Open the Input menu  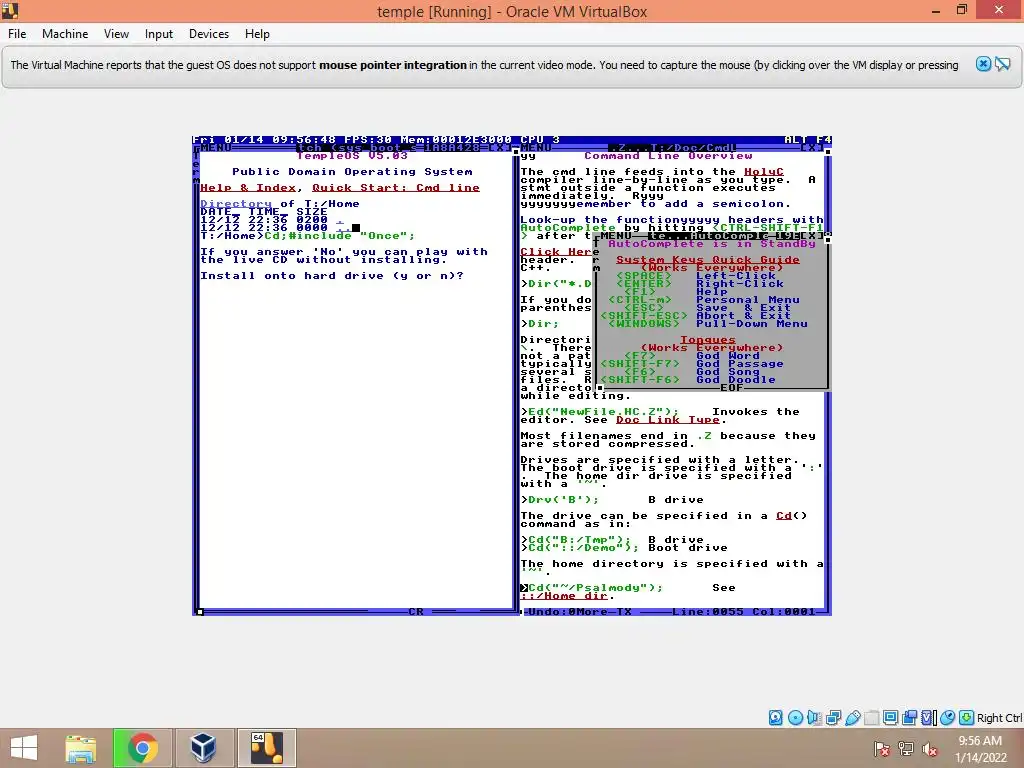159,34
